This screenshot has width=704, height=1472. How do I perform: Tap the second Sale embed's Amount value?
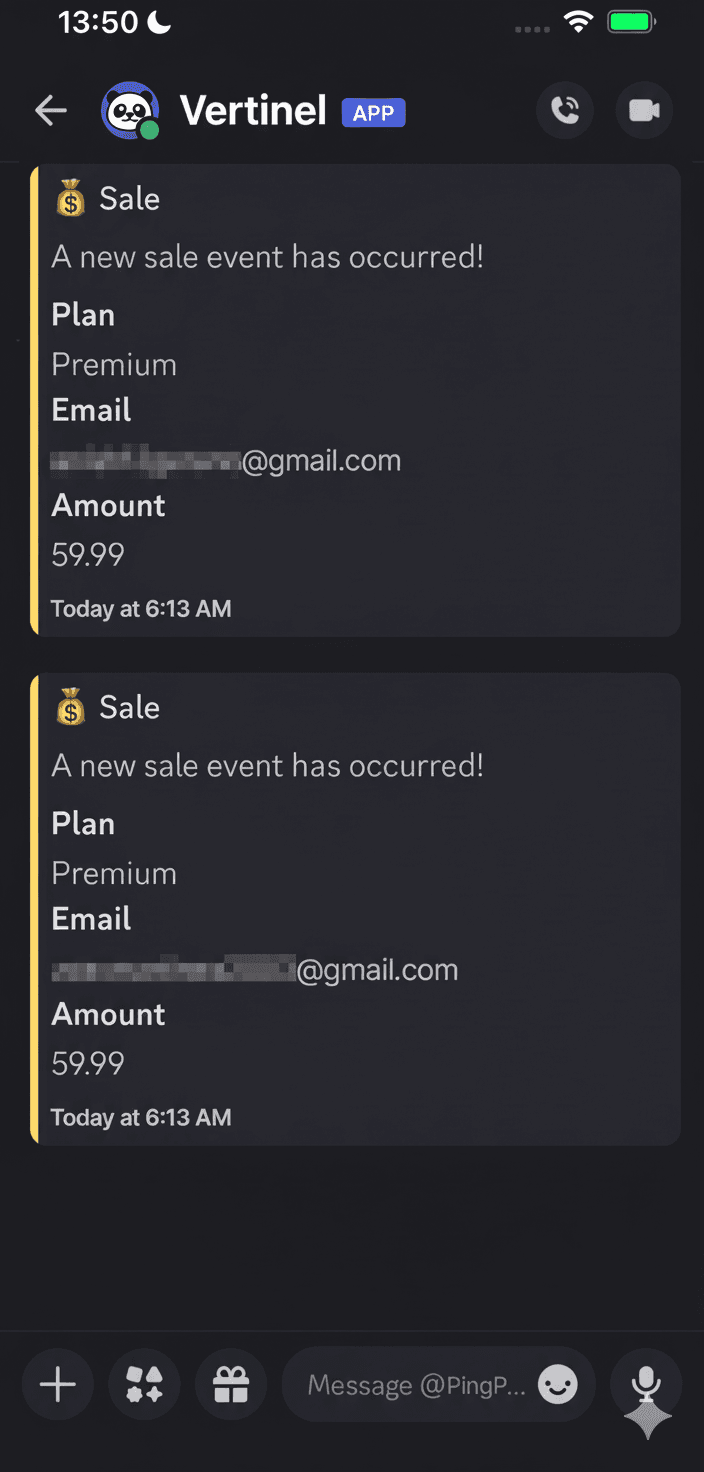click(88, 1063)
